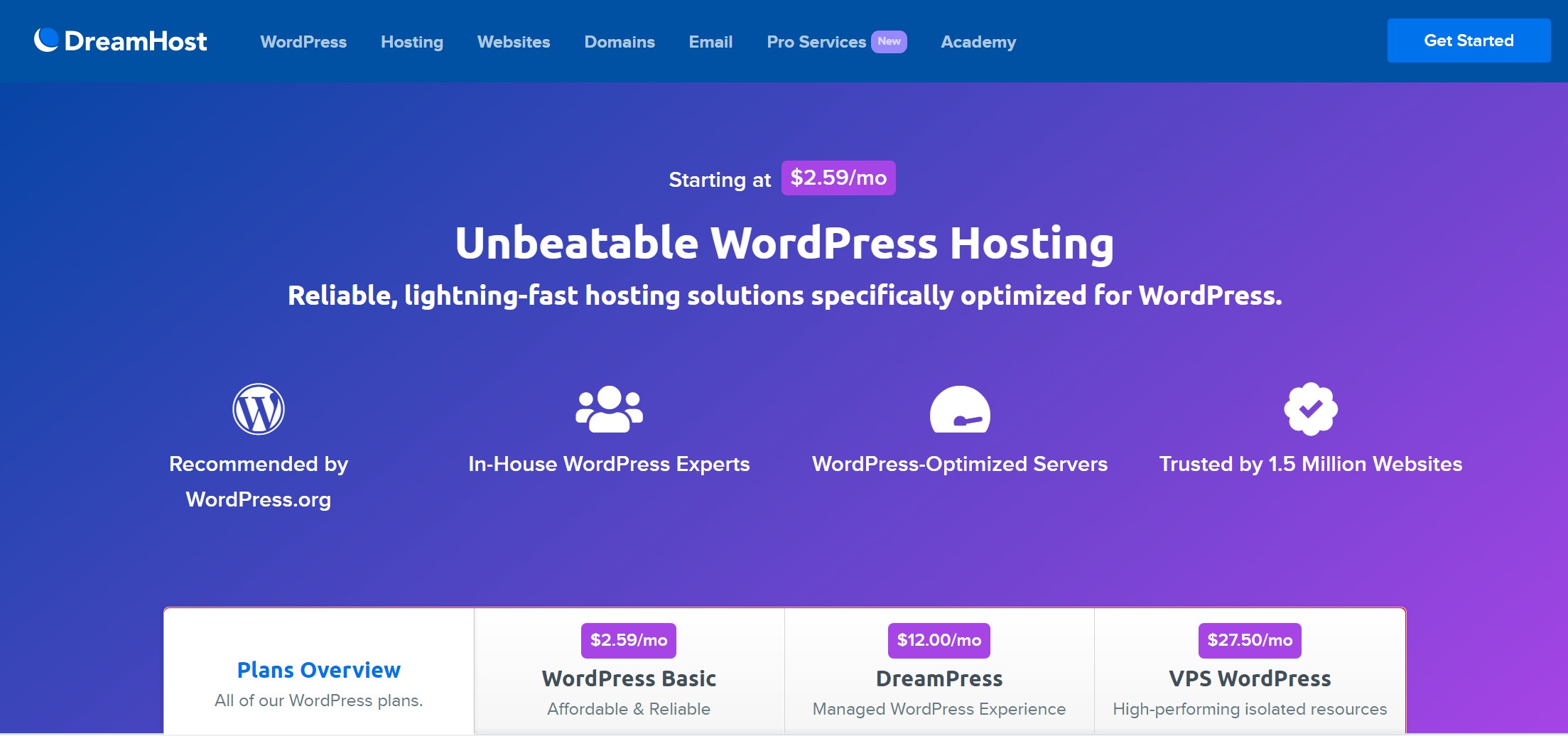Click the In-House Experts people icon
The width and height of the screenshot is (1568, 736).
point(609,409)
